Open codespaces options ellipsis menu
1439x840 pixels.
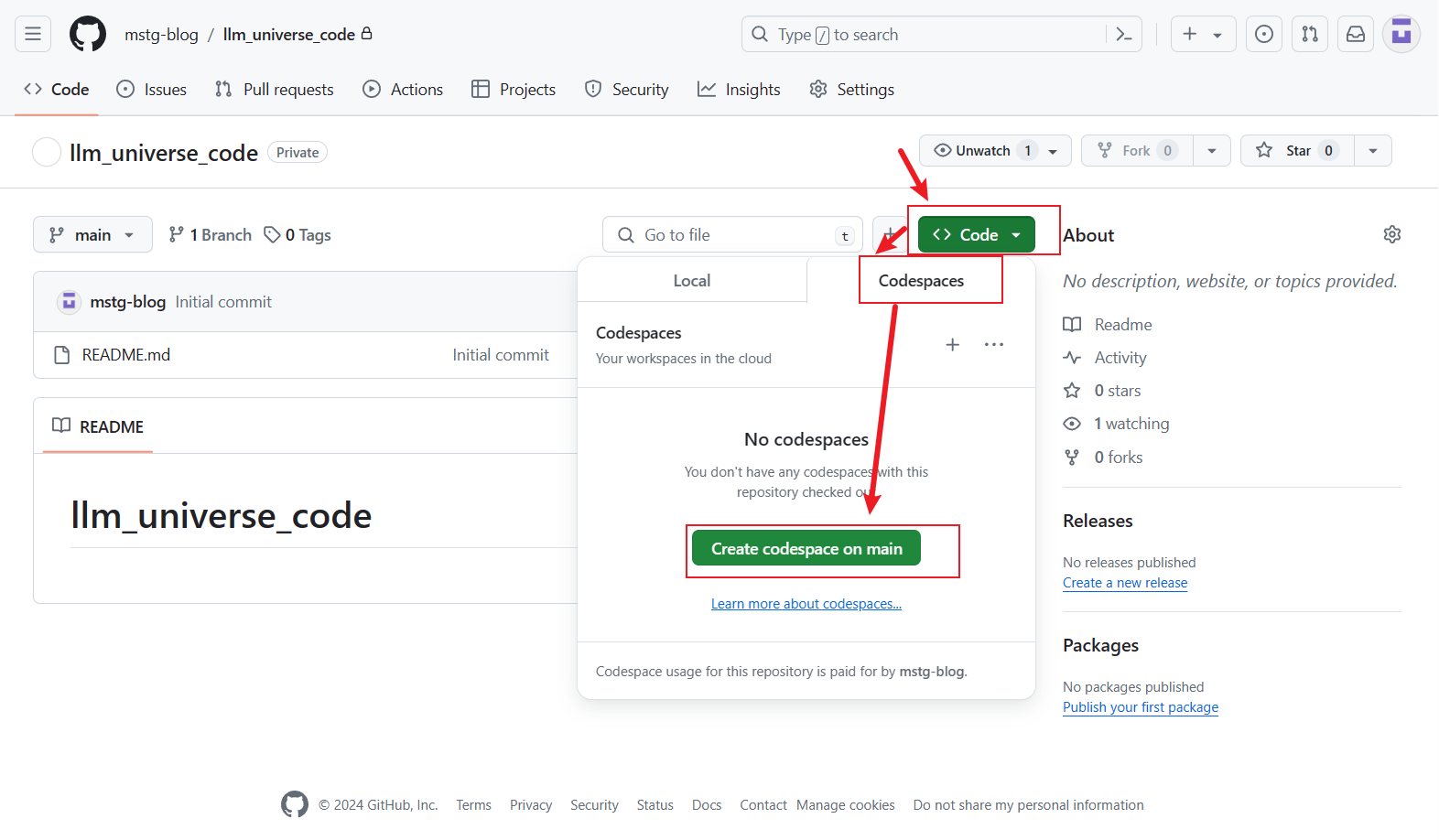pos(994,345)
